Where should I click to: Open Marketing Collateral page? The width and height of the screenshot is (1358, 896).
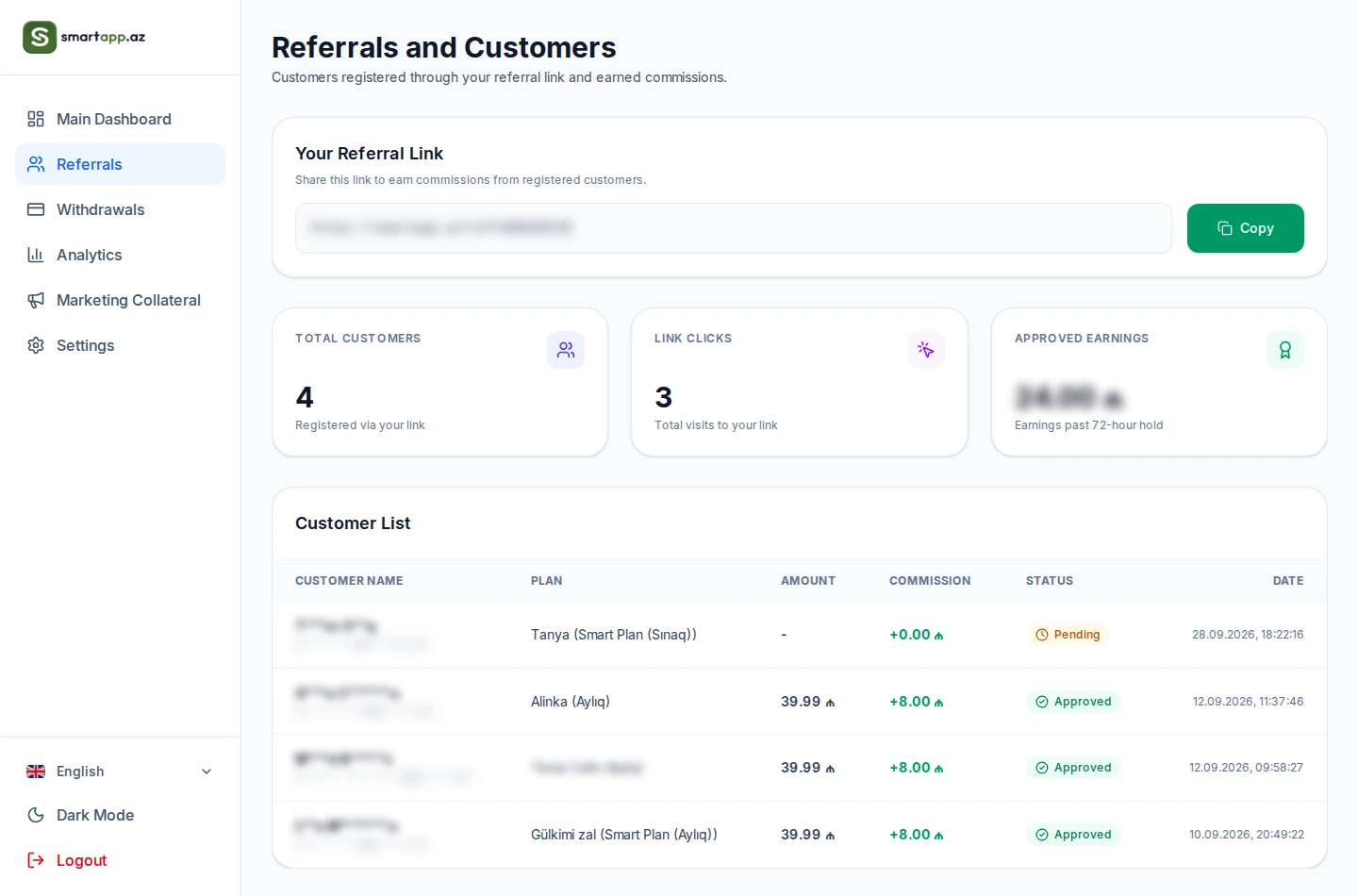(x=120, y=300)
